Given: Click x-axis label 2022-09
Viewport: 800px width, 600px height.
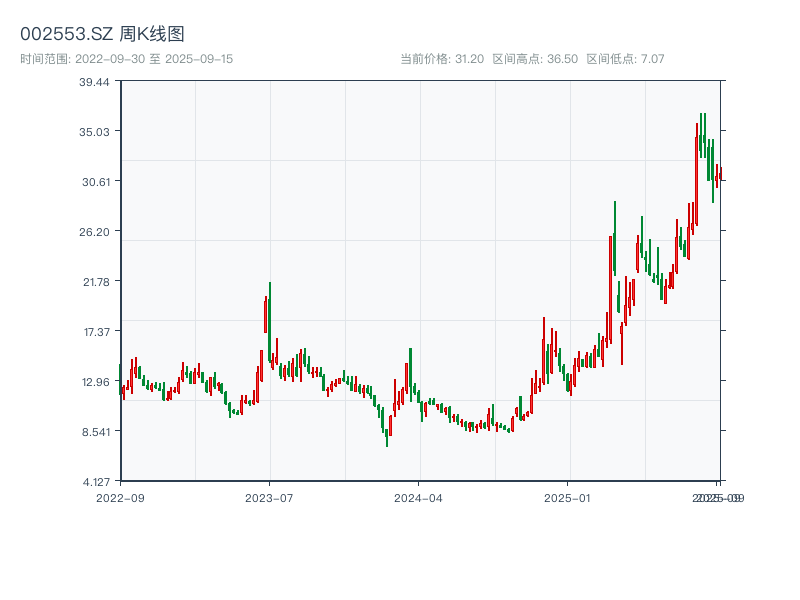Looking at the screenshot, I should pos(120,498).
